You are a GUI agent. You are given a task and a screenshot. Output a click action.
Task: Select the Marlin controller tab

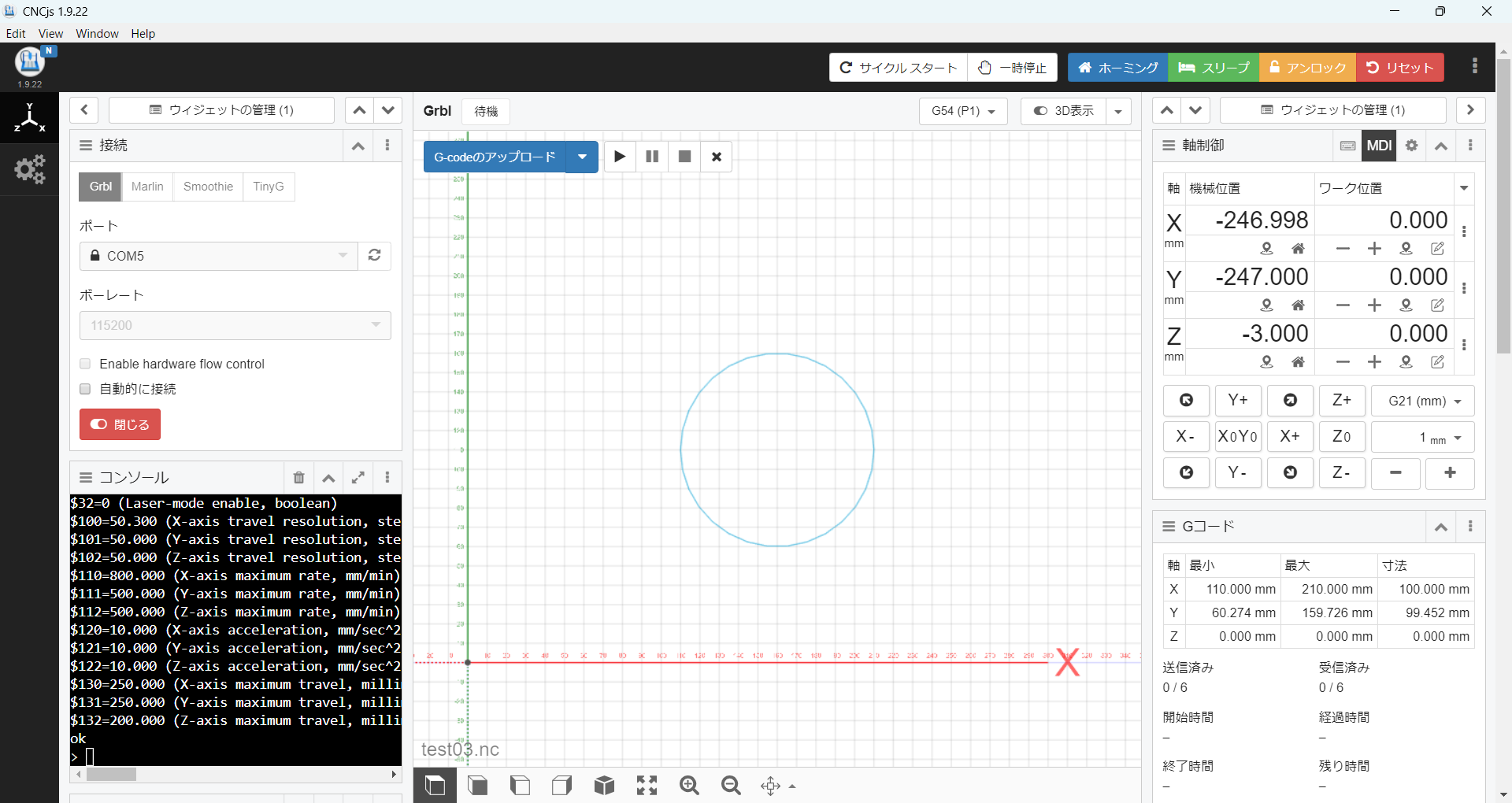pyautogui.click(x=147, y=187)
